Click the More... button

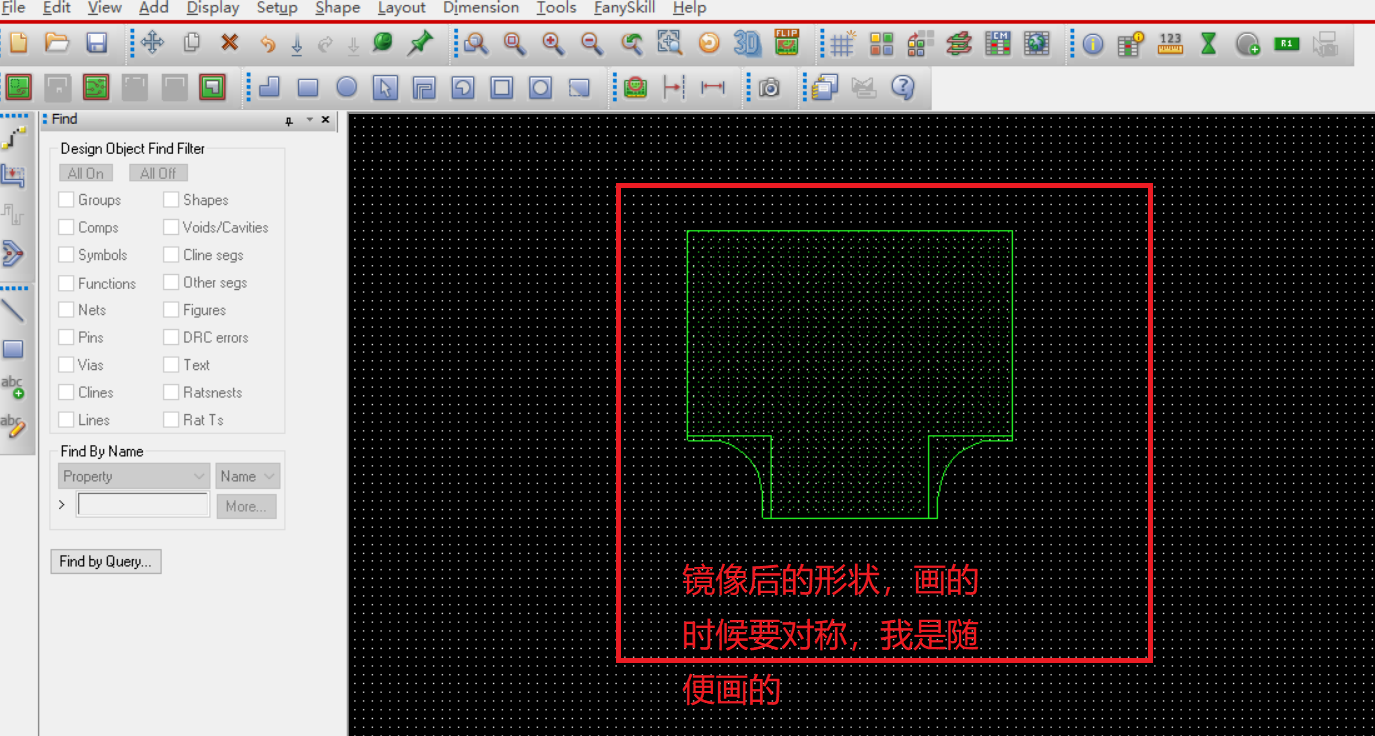[246, 506]
